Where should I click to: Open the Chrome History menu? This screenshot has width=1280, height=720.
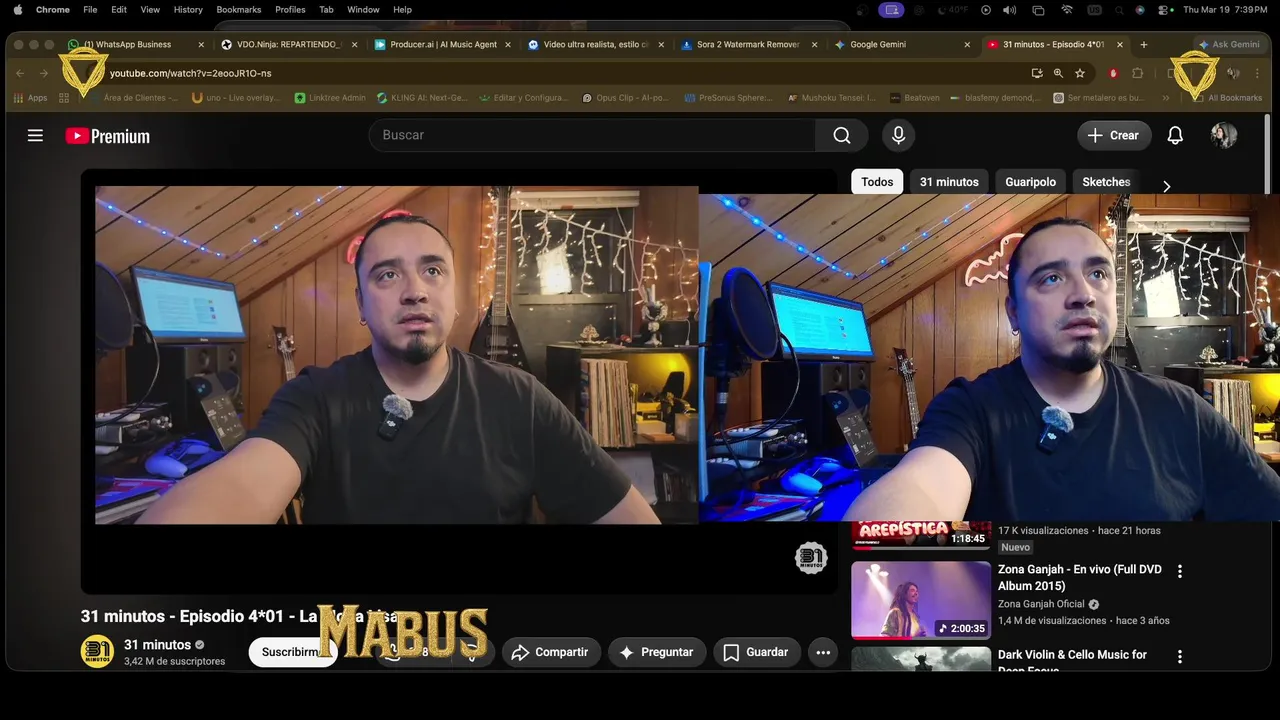pos(188,10)
